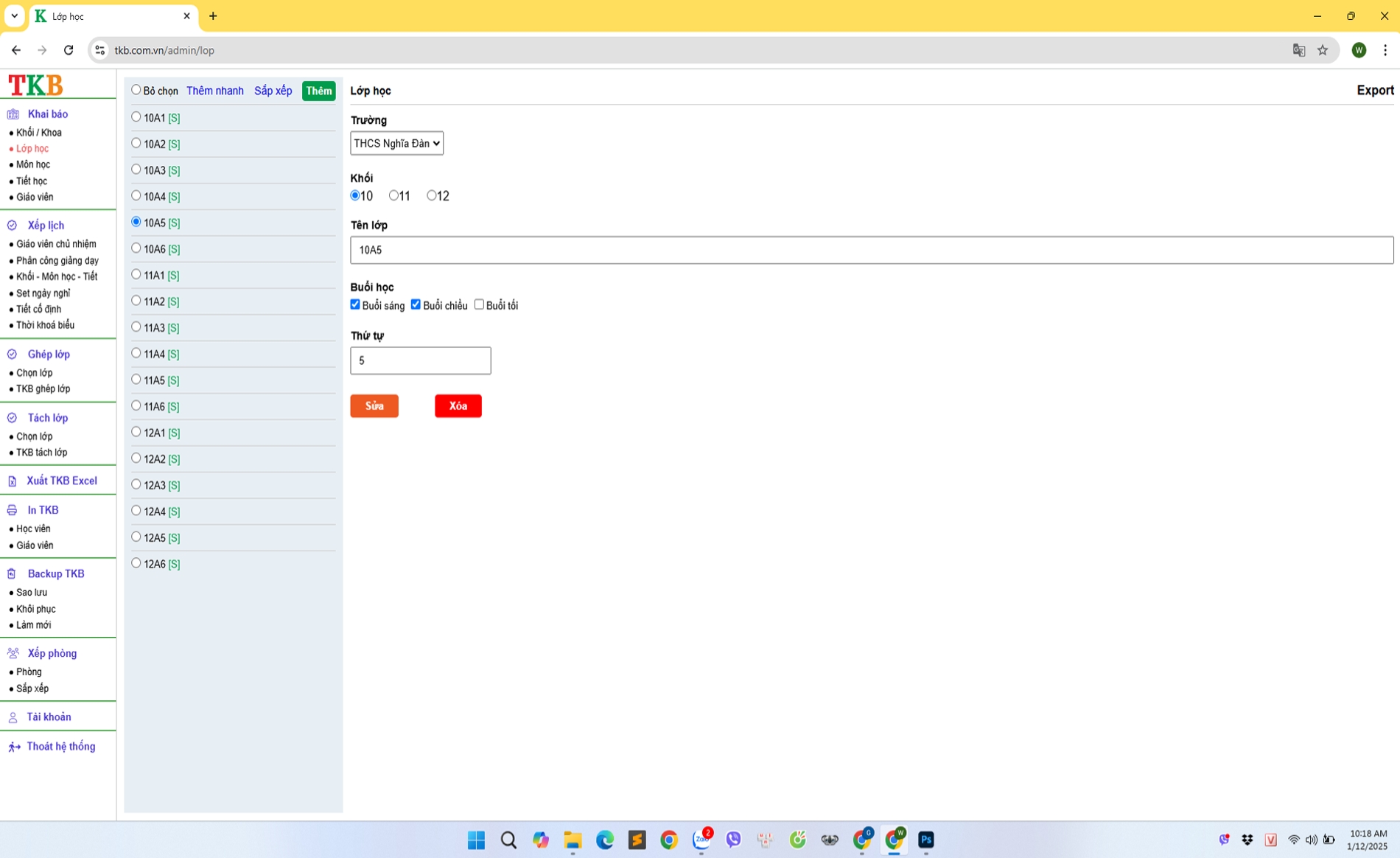1400x858 pixels.
Task: Bookmark page with star icon
Action: pyautogui.click(x=1323, y=50)
